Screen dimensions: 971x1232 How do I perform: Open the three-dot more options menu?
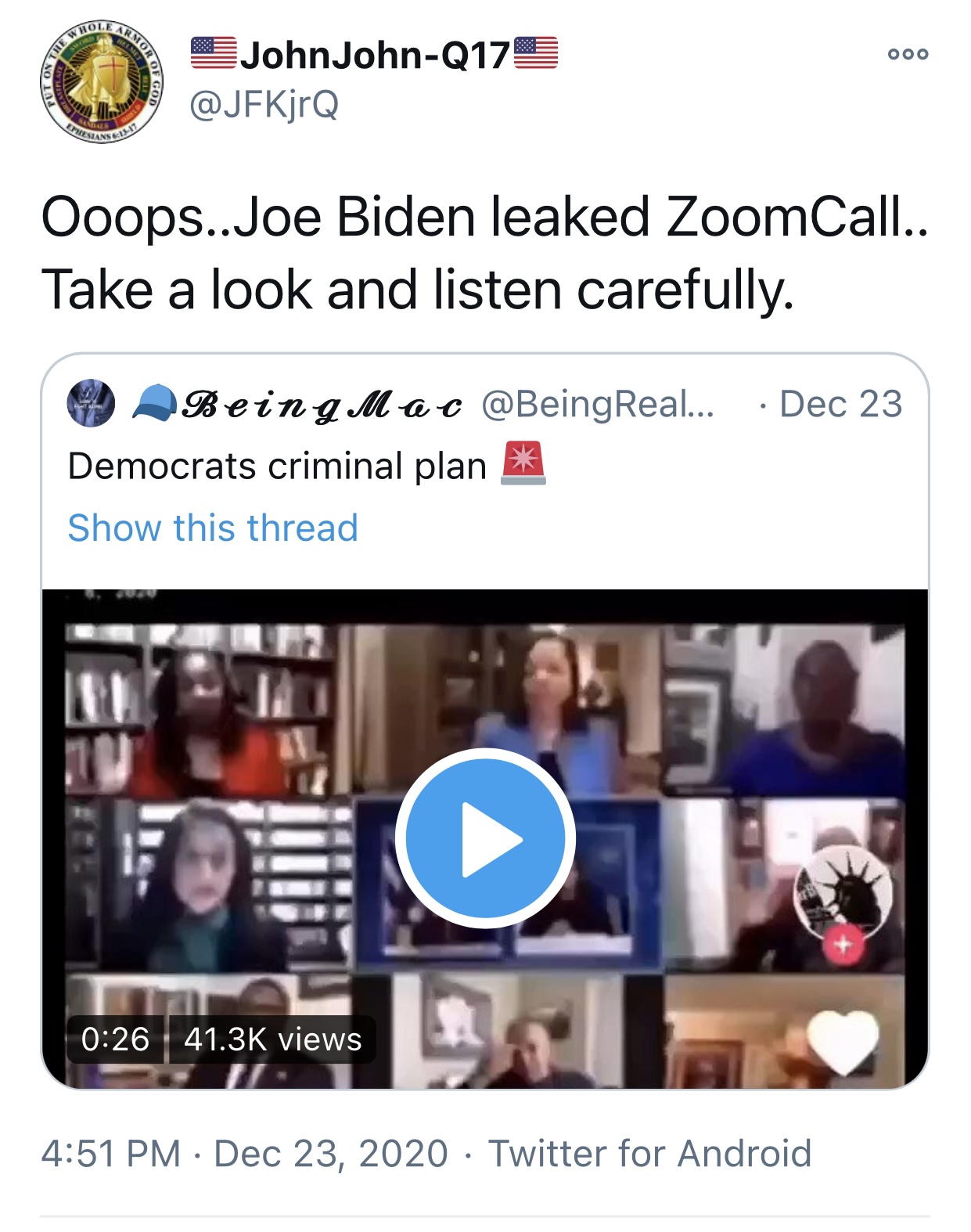pyautogui.click(x=908, y=54)
